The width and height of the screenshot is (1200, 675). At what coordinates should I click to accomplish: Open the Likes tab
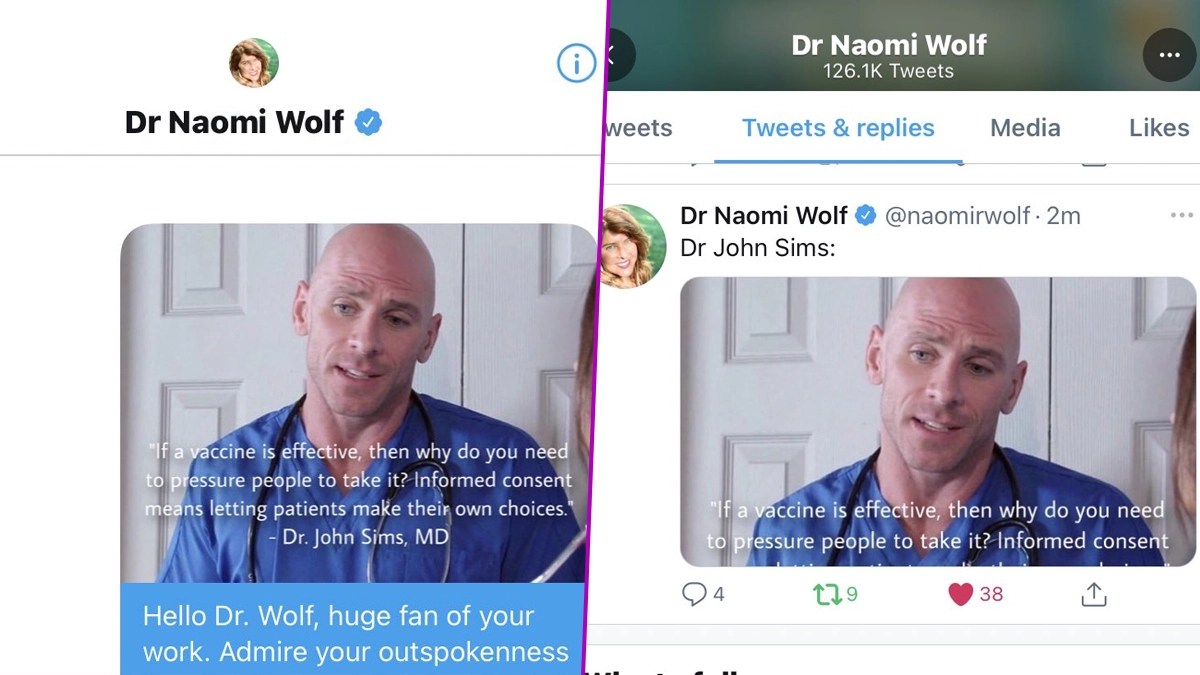tap(1159, 128)
